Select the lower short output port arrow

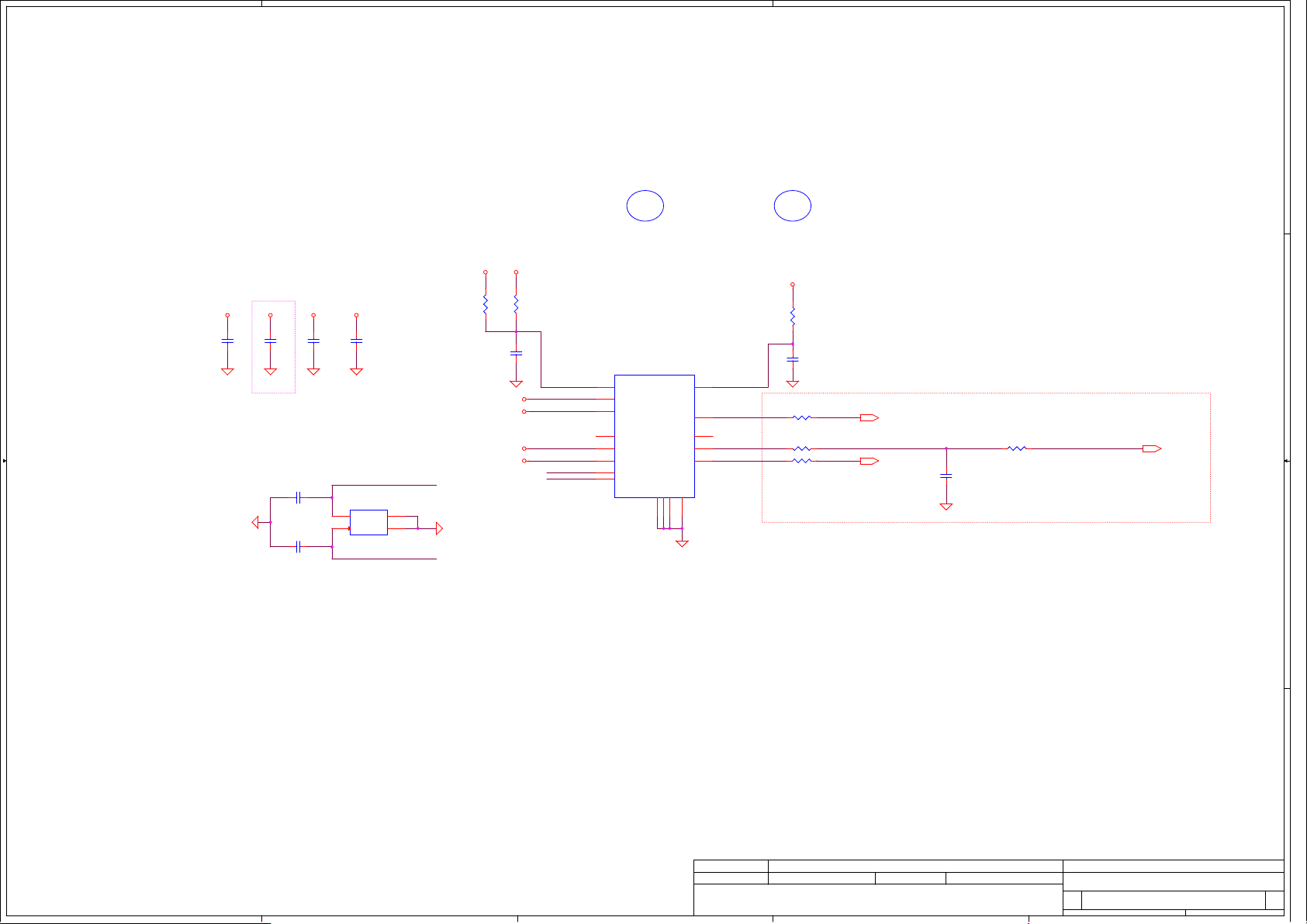(x=870, y=461)
